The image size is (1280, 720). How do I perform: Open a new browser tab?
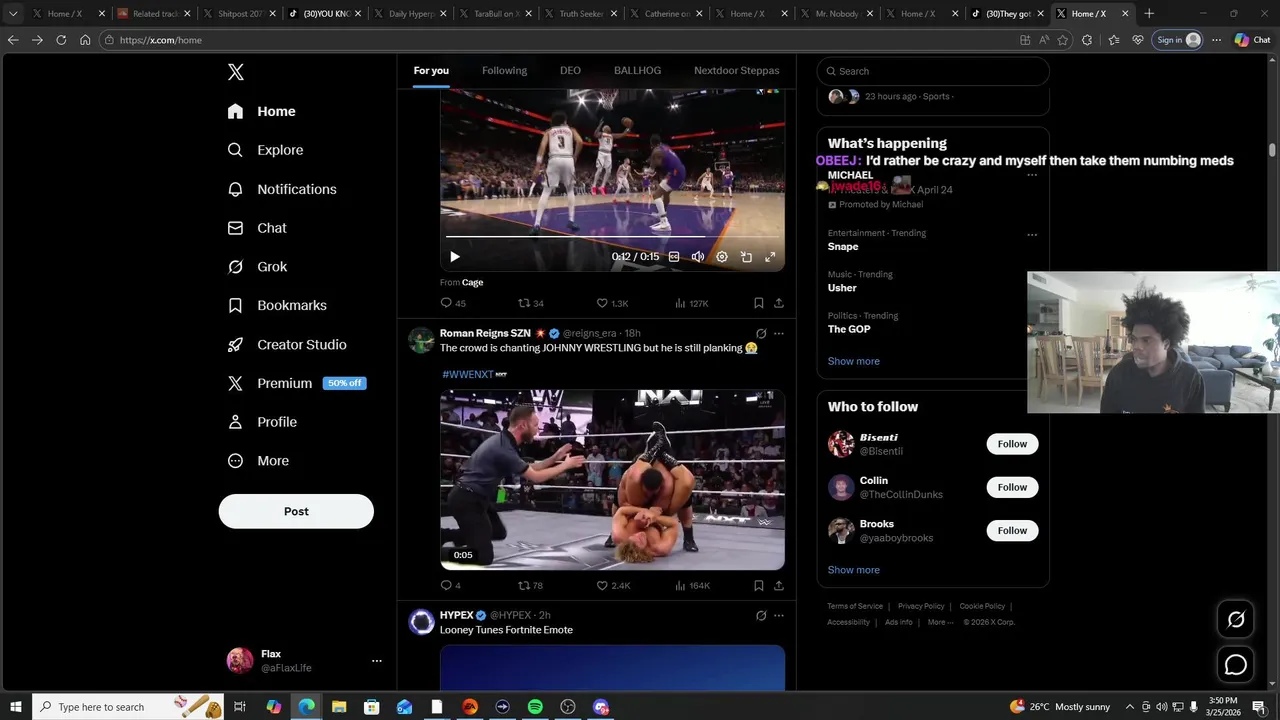[x=1149, y=14]
